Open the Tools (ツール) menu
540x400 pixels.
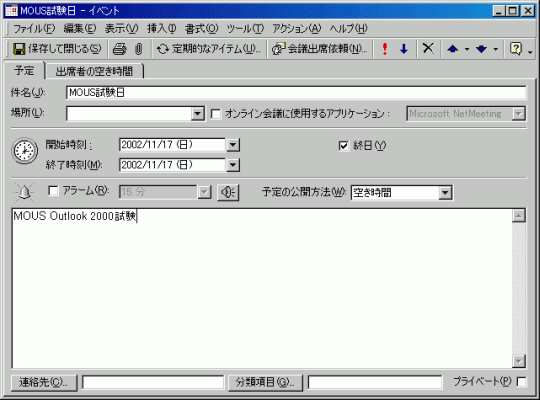245,29
